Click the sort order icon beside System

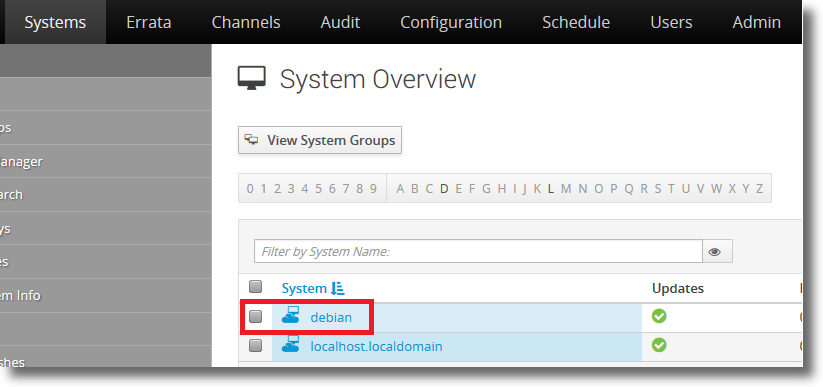point(338,288)
